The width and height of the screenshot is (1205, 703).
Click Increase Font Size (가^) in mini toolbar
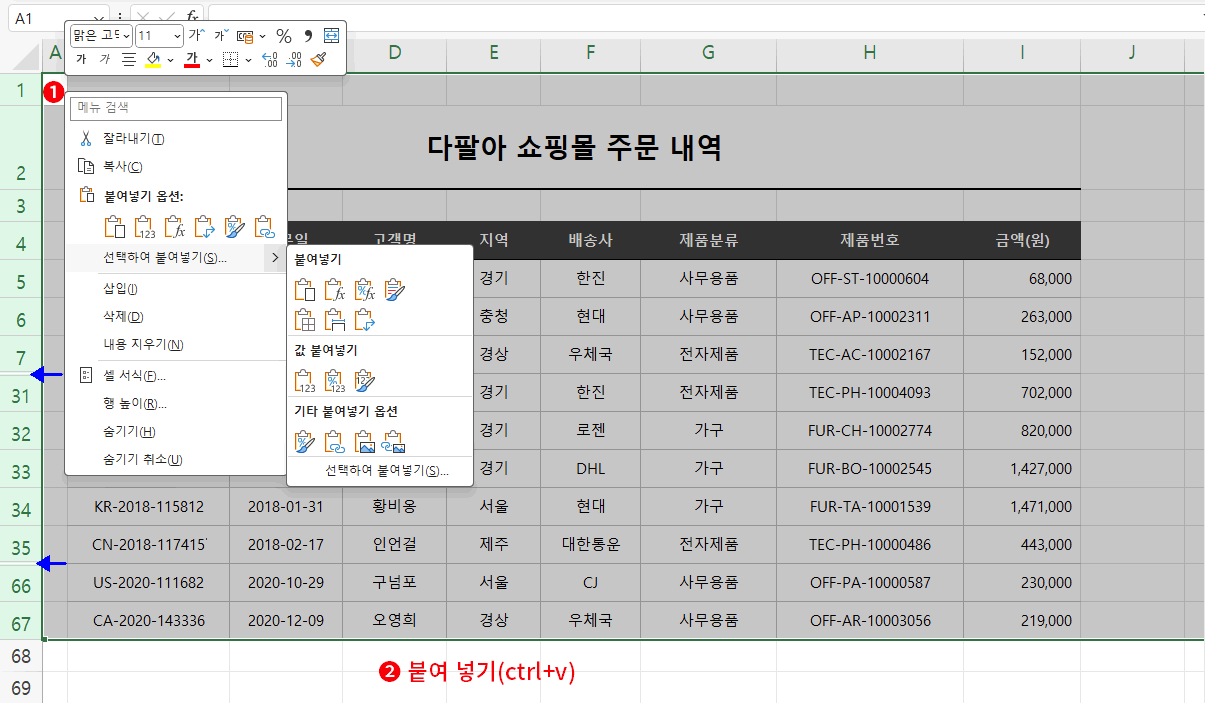tap(197, 35)
